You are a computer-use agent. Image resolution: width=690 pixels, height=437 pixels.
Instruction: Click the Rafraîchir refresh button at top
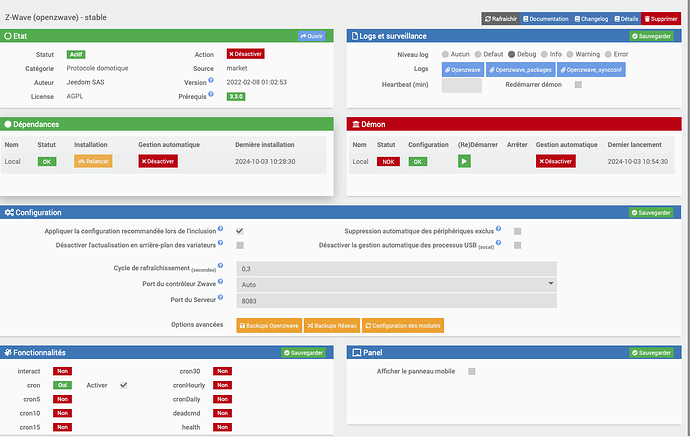tap(500, 18)
